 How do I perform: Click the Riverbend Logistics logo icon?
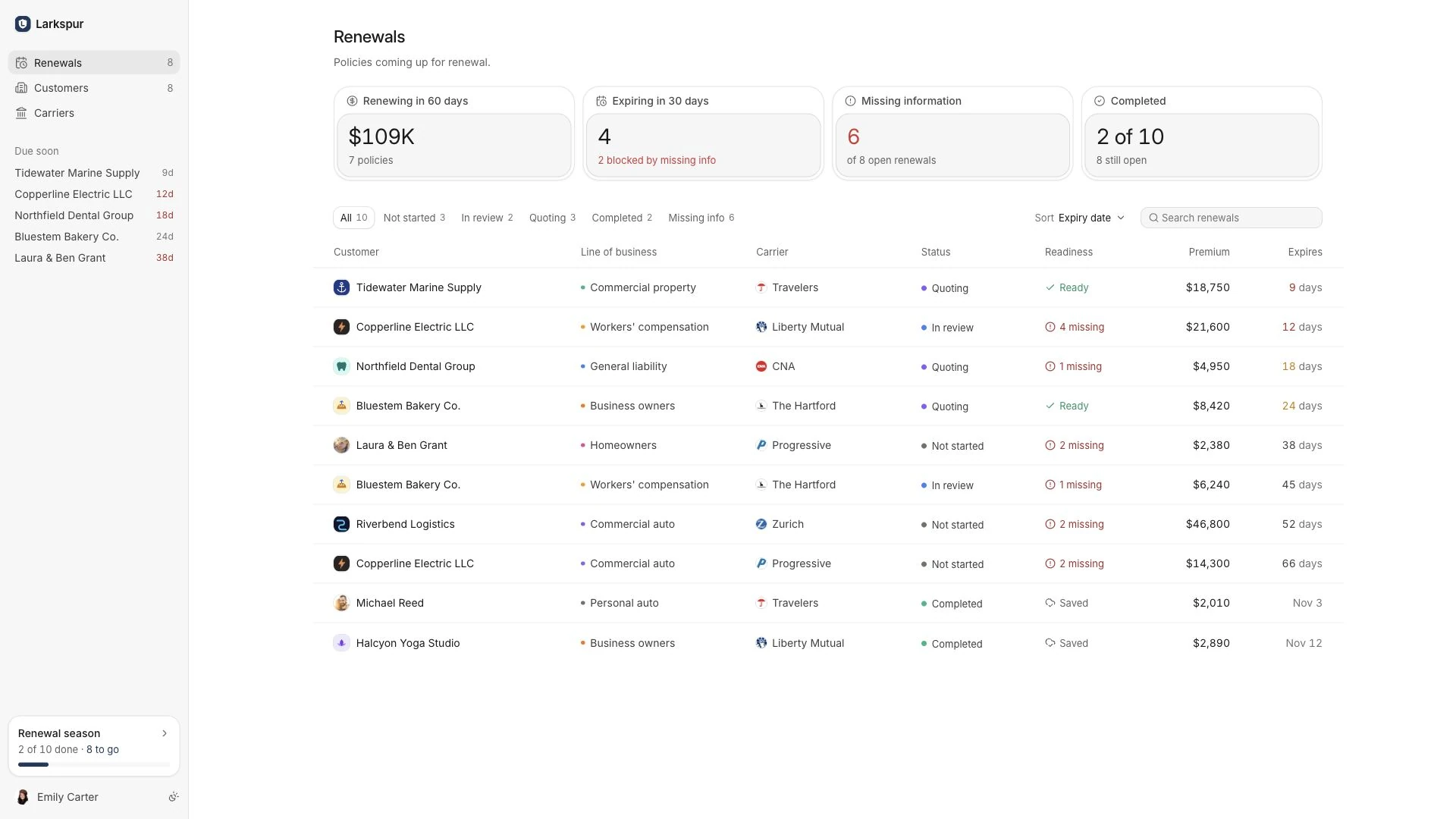tap(341, 524)
